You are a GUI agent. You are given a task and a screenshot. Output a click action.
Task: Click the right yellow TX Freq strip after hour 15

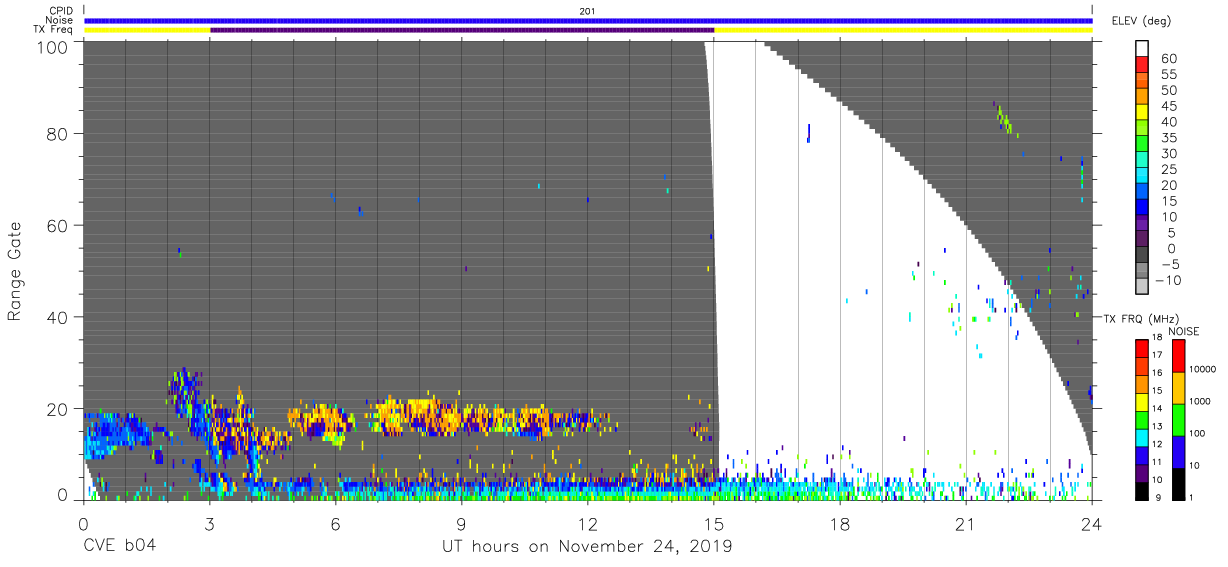click(x=904, y=30)
